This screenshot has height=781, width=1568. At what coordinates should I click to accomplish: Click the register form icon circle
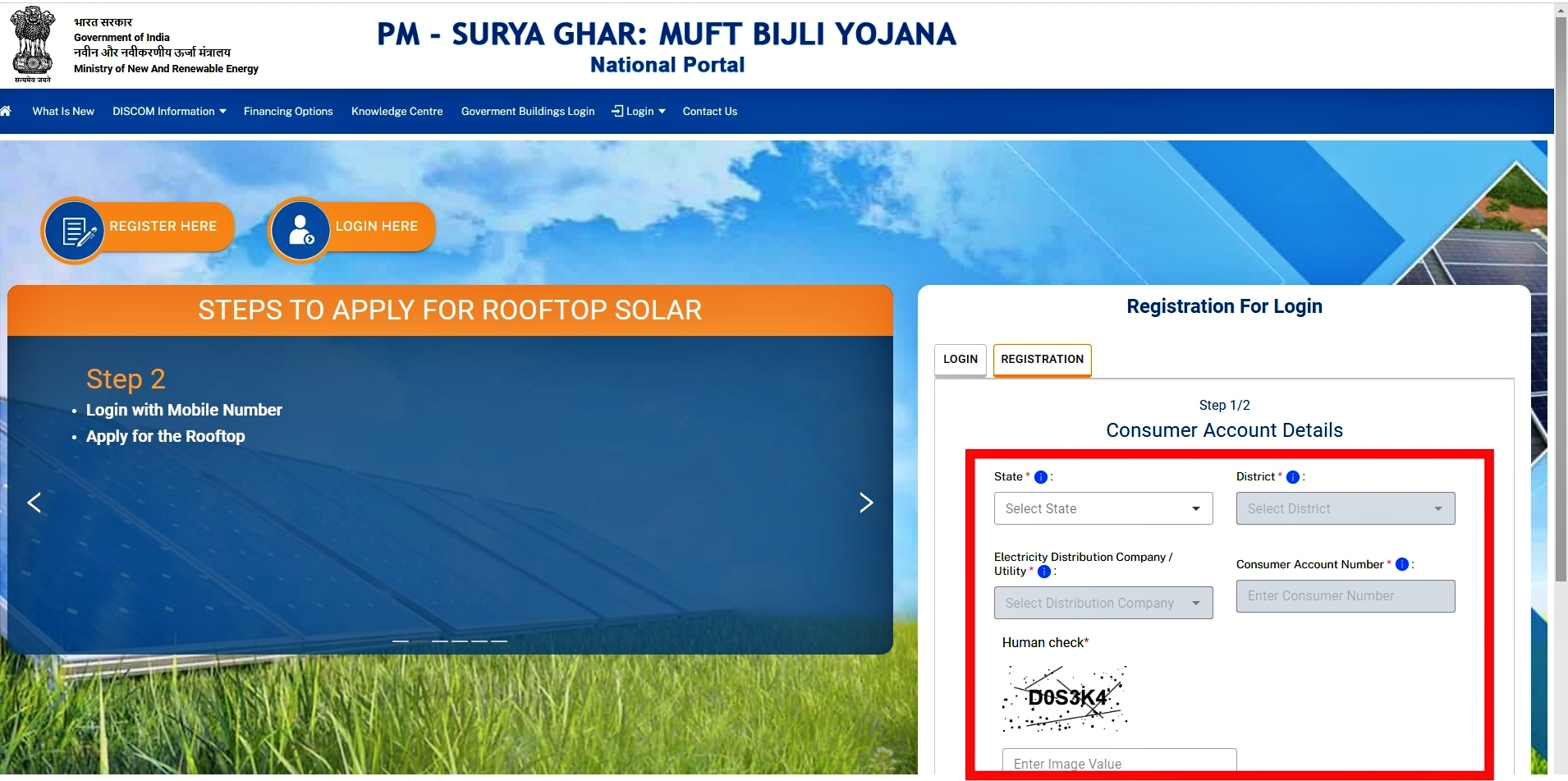[x=74, y=230]
